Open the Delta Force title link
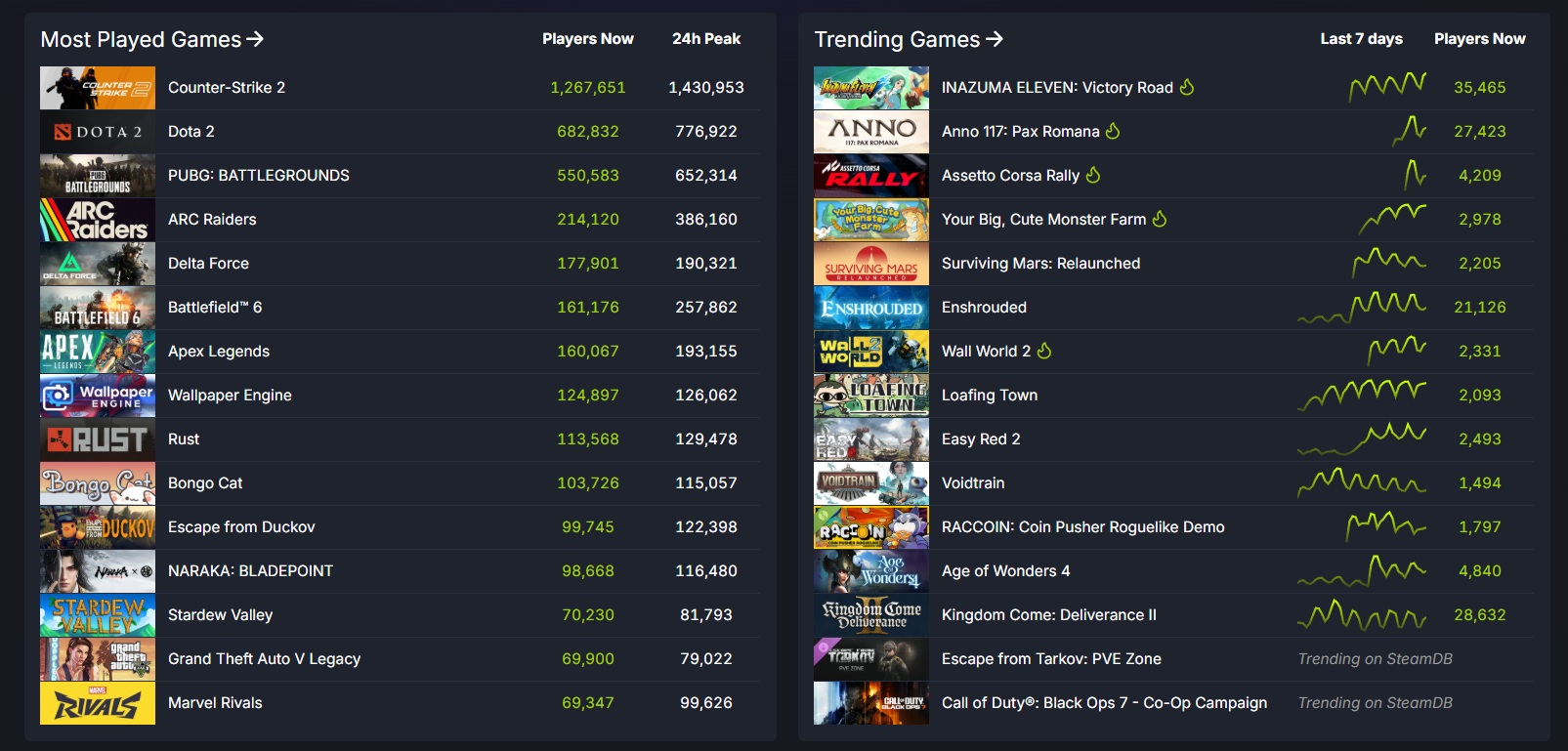 coord(208,264)
